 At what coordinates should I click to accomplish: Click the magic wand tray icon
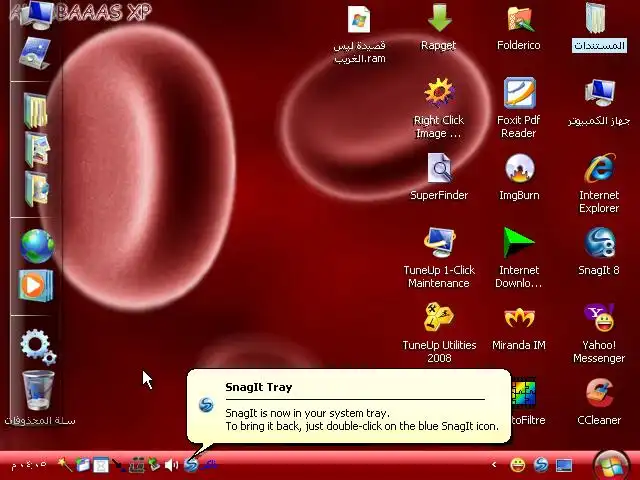pos(64,464)
